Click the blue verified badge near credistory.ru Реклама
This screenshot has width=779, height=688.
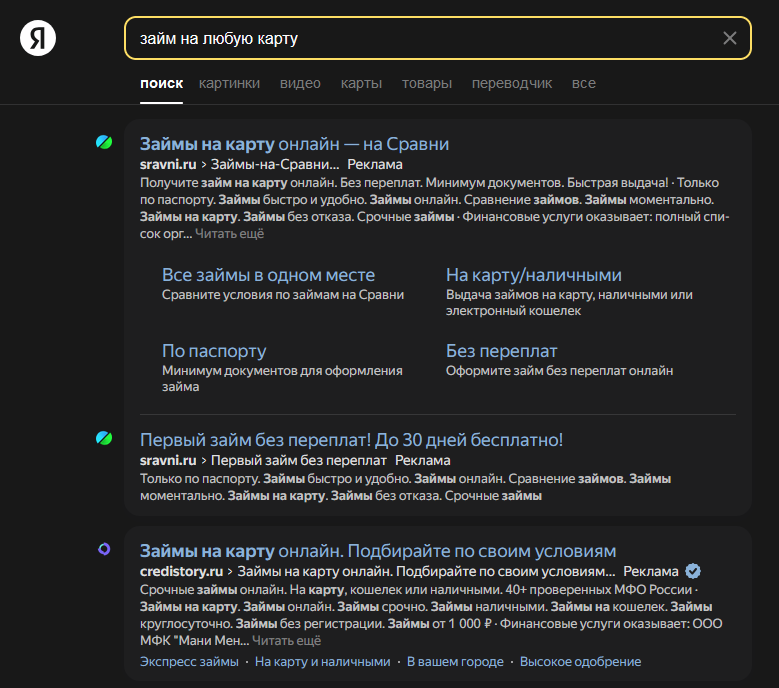coord(693,571)
